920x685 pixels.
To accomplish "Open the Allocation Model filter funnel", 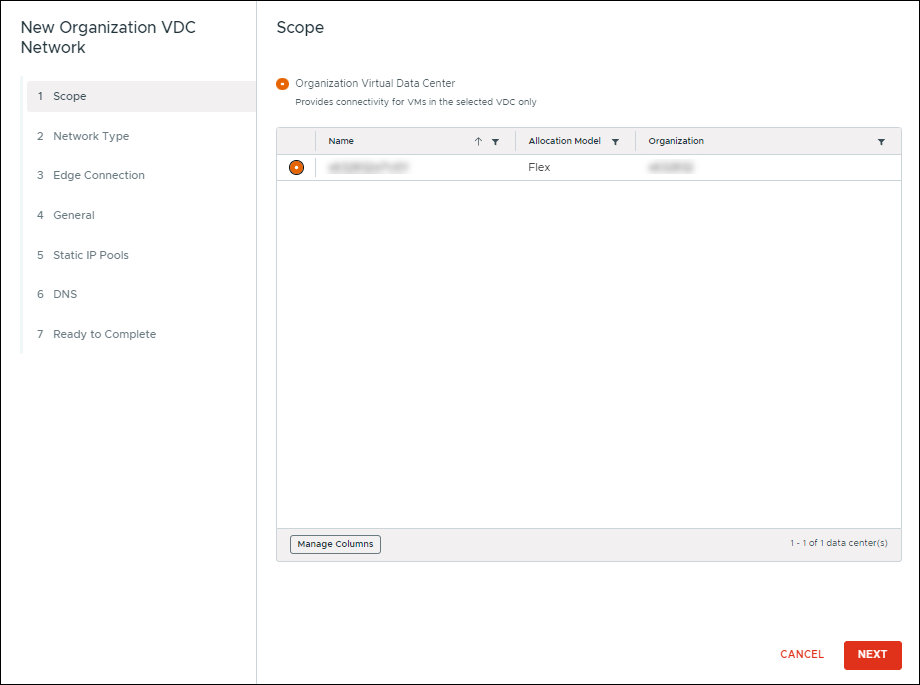I will 615,141.
